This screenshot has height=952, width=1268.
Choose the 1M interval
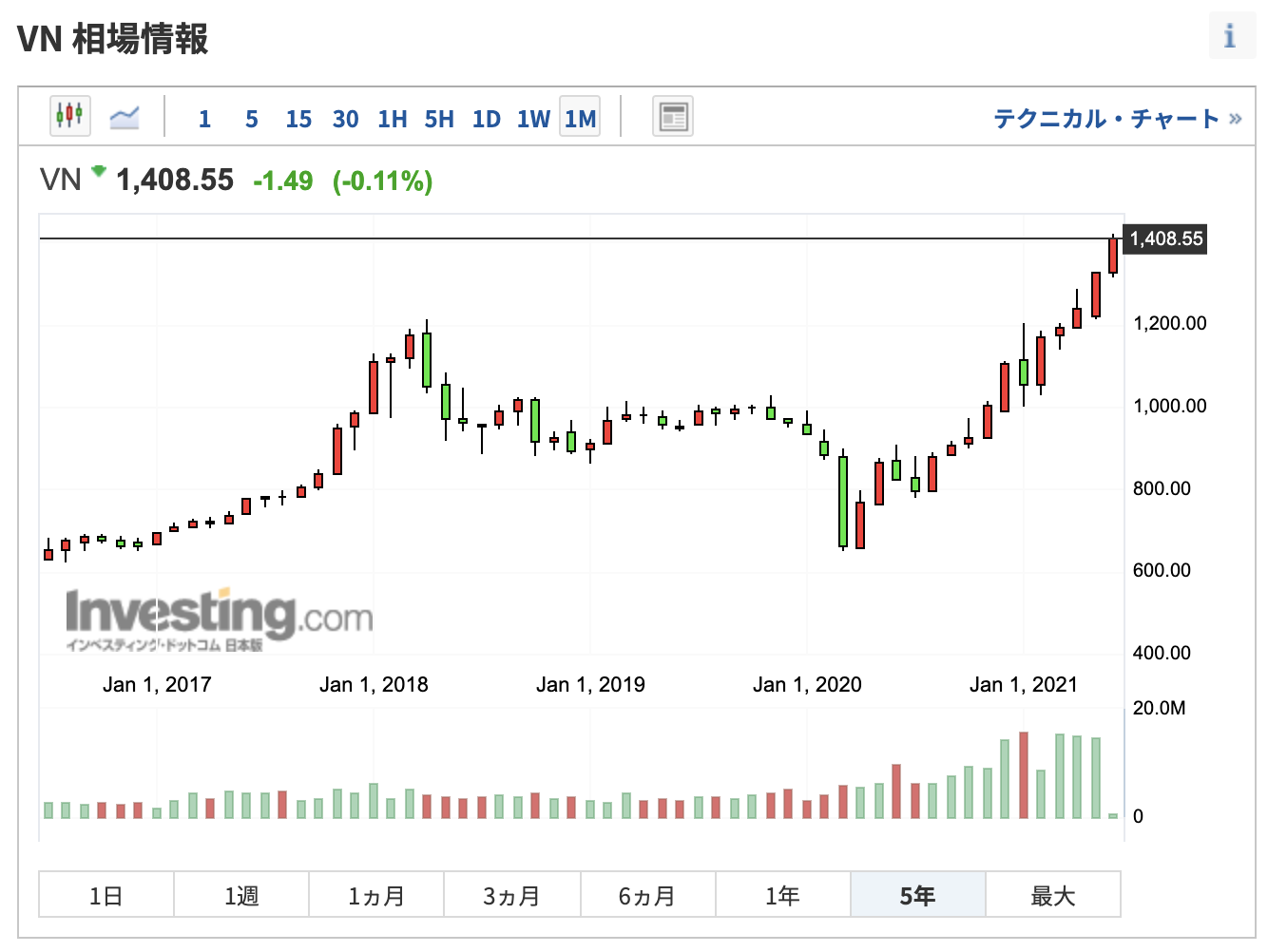pos(580,117)
